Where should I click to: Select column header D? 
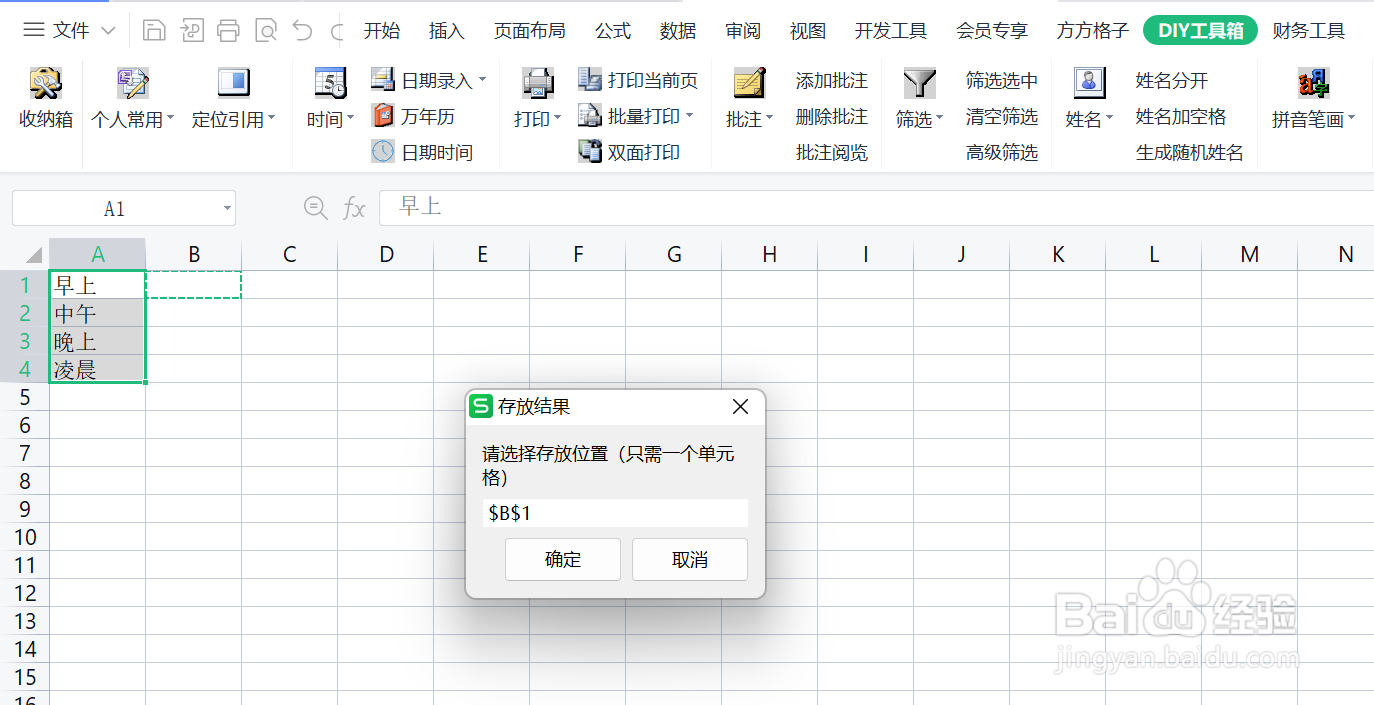(386, 254)
